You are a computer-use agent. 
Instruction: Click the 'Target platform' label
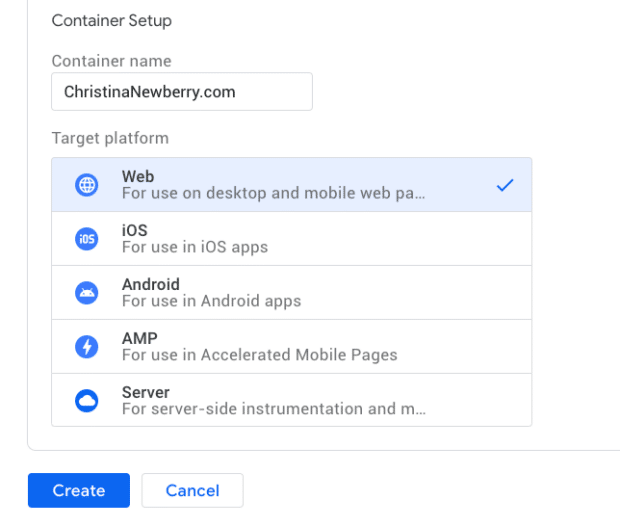point(110,138)
